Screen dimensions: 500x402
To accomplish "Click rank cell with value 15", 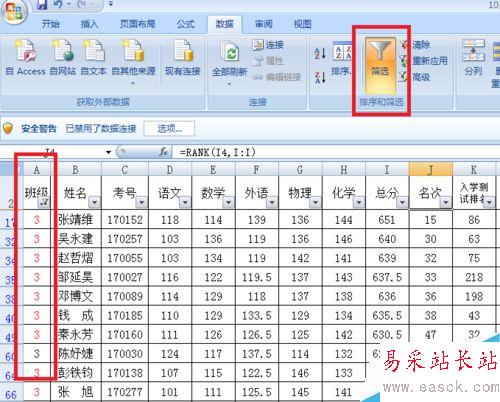I will click(430, 220).
